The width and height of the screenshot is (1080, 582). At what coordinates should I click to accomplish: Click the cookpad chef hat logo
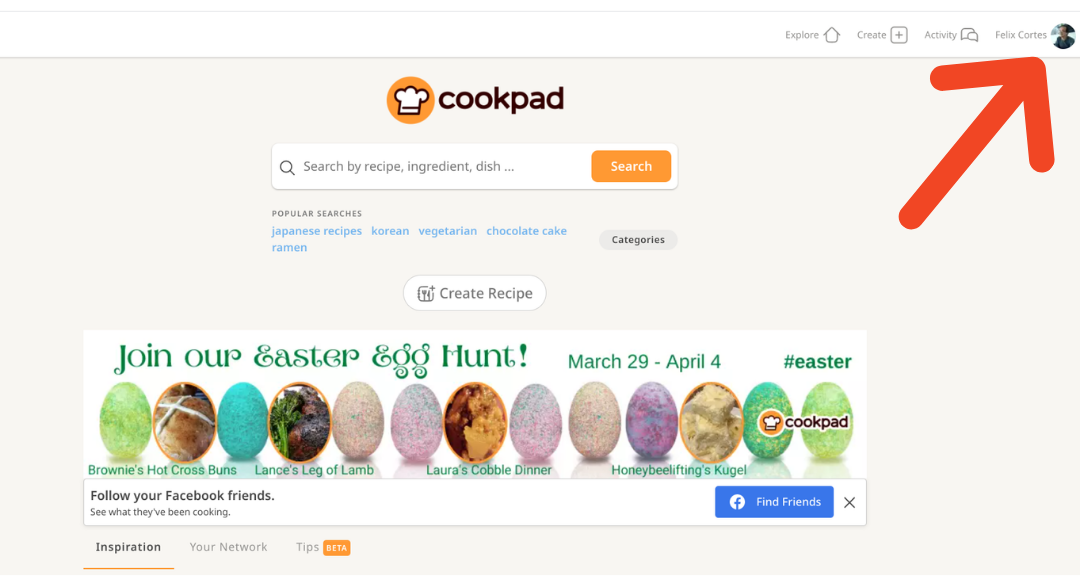tap(410, 100)
